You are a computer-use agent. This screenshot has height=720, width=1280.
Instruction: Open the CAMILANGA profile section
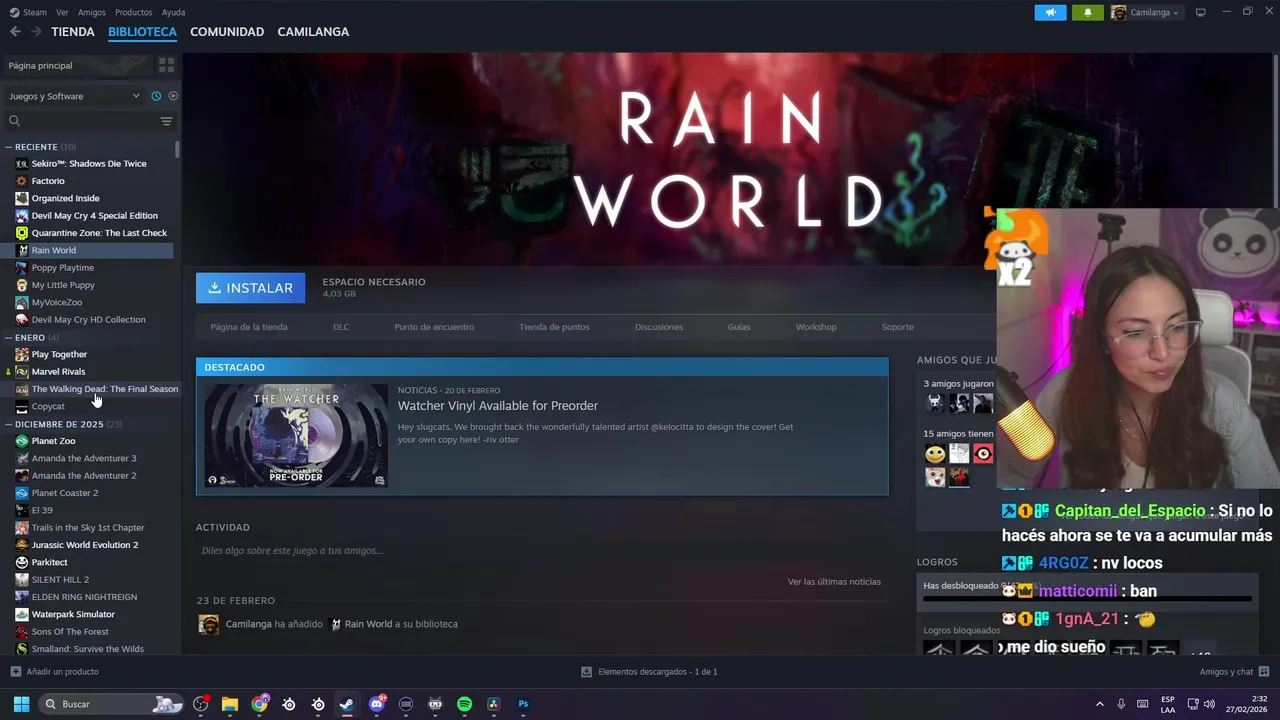[x=313, y=32]
